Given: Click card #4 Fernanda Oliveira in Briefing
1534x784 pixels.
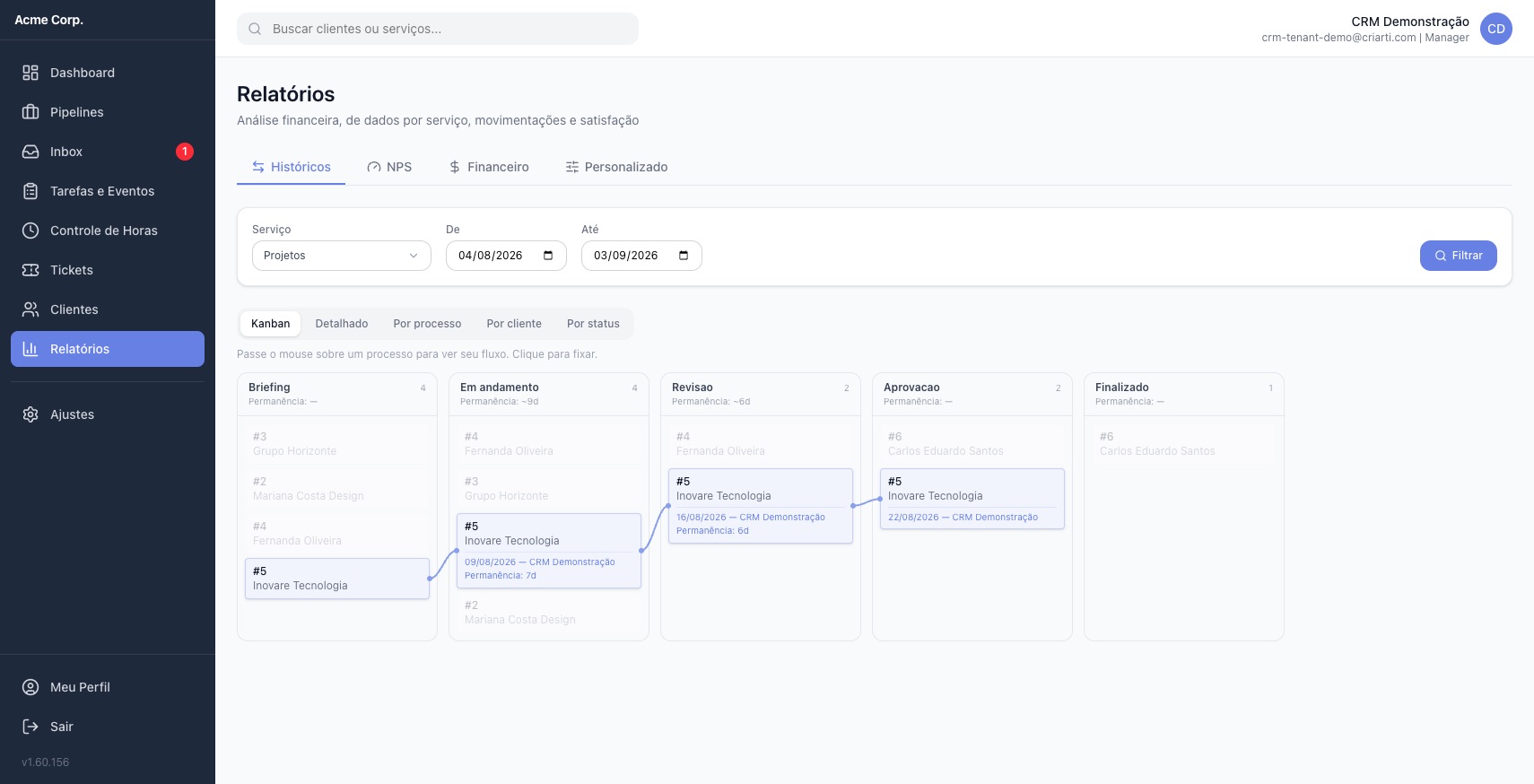Looking at the screenshot, I should click(337, 534).
